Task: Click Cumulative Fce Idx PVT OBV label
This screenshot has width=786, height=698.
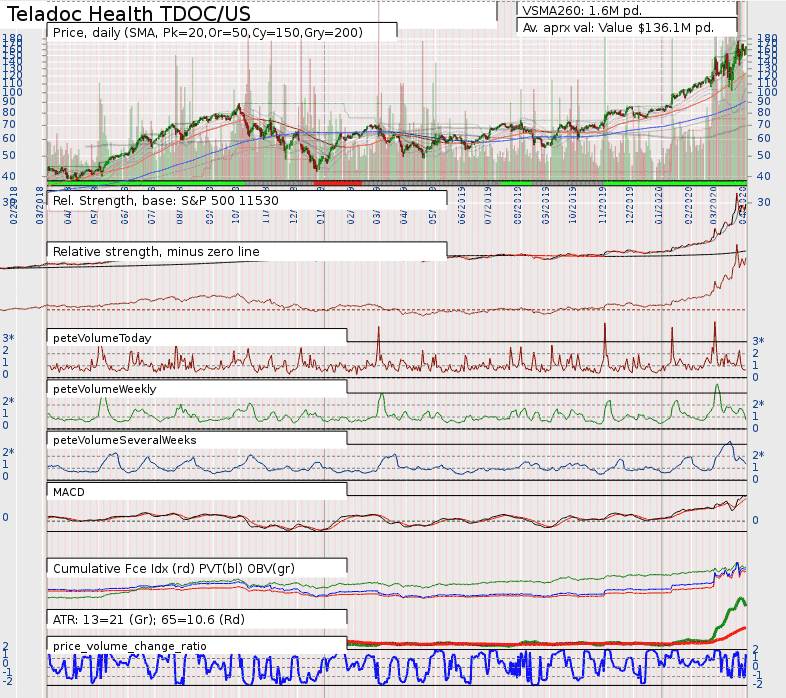Action: tap(173, 569)
